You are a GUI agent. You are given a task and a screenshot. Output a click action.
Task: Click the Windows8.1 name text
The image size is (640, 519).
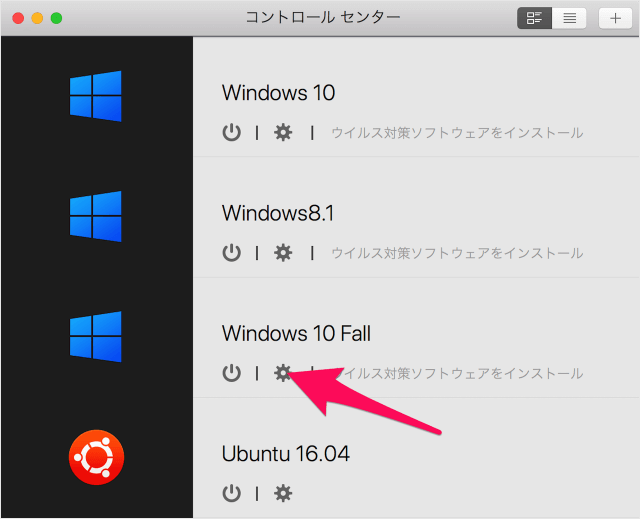coord(278,213)
